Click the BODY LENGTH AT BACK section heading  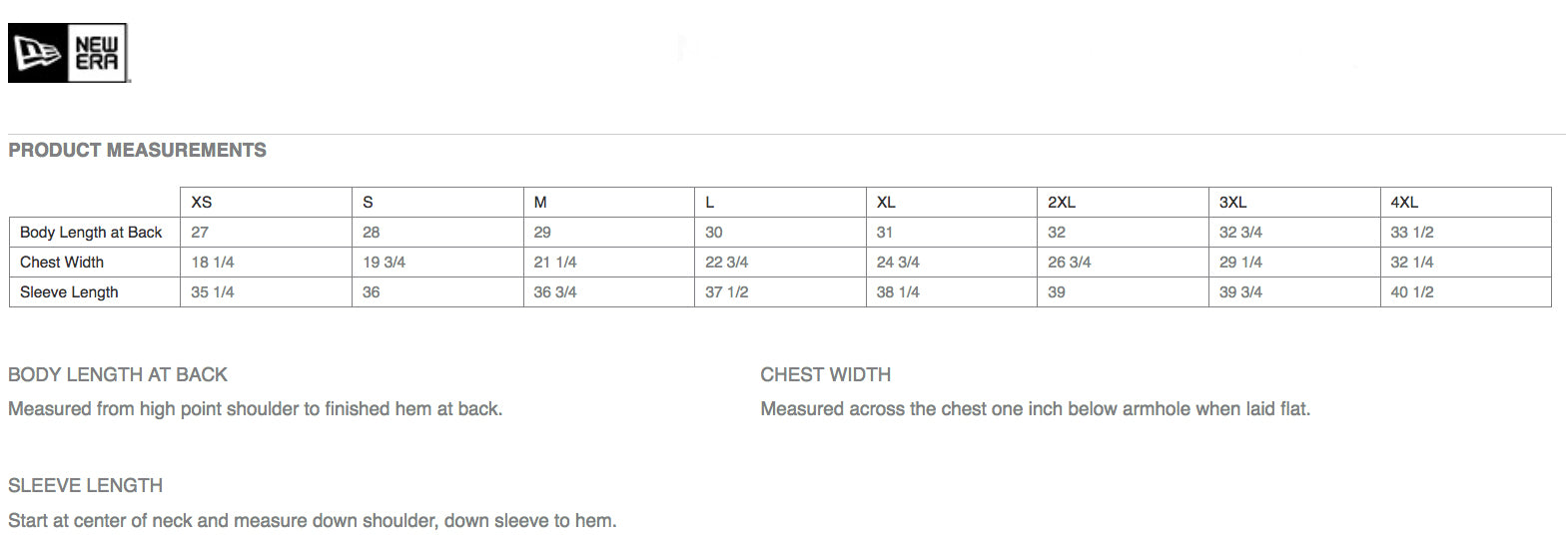tap(118, 374)
